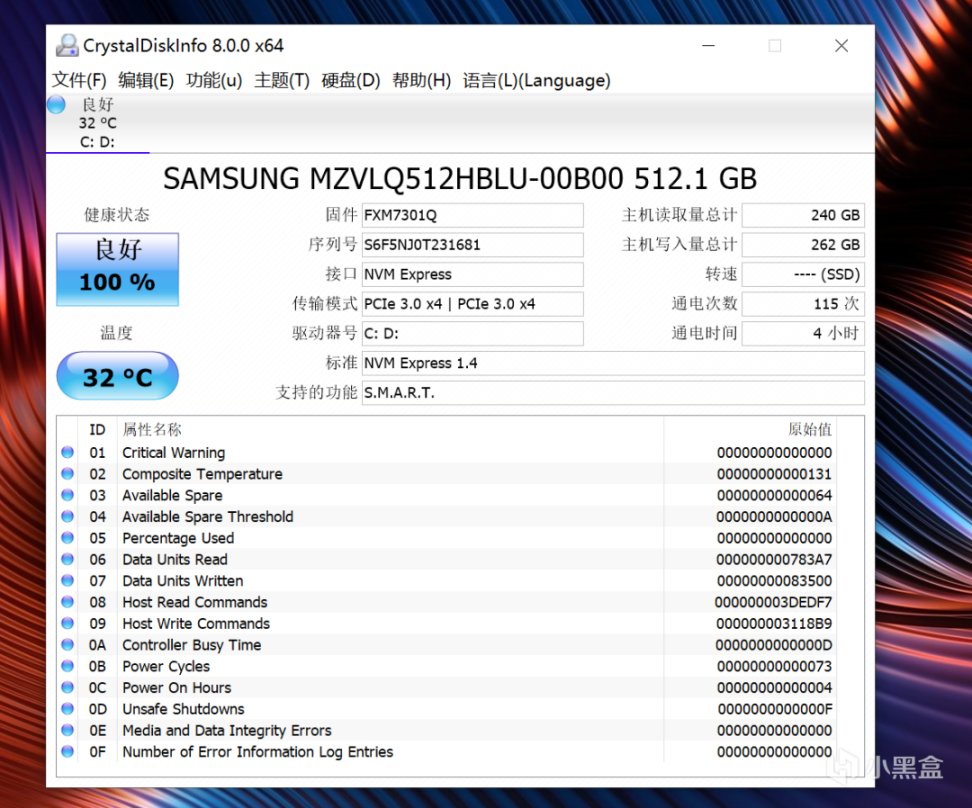Close the CrystalDiskInfo window
The width and height of the screenshot is (972, 808).
[x=841, y=46]
